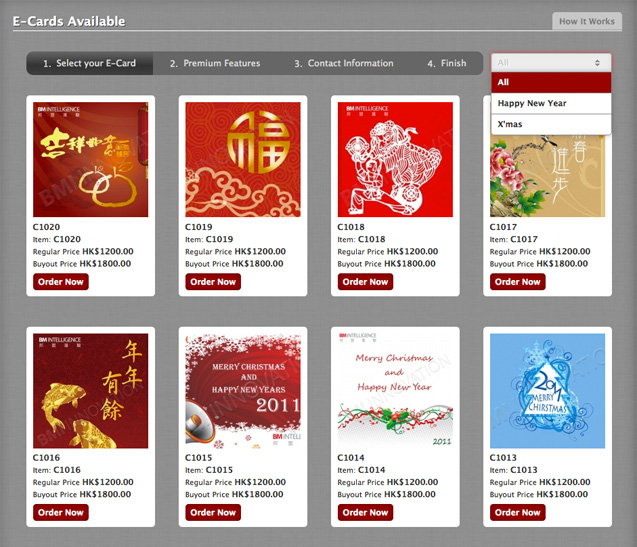The width and height of the screenshot is (637, 547).
Task: Go to Select your E-Card step
Action: (x=90, y=63)
